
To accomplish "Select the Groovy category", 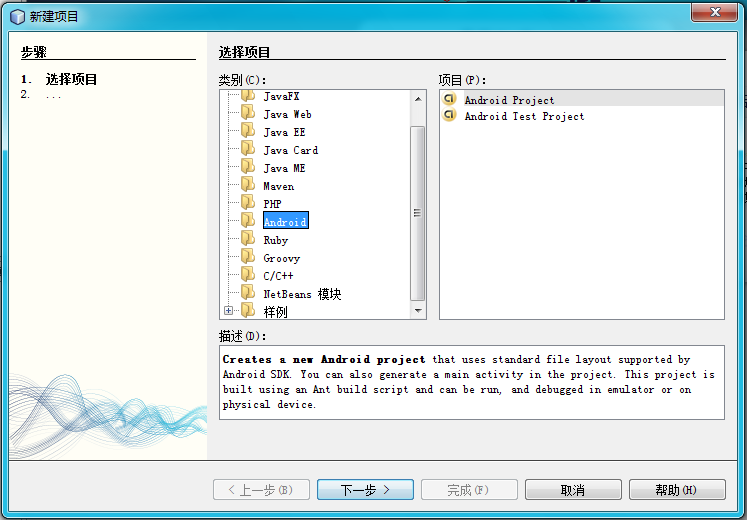I will (x=282, y=259).
